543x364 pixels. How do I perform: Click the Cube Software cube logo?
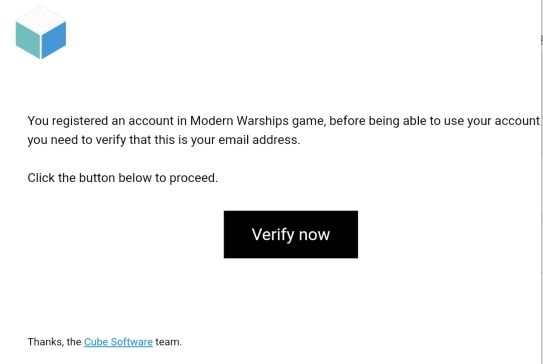[41, 33]
